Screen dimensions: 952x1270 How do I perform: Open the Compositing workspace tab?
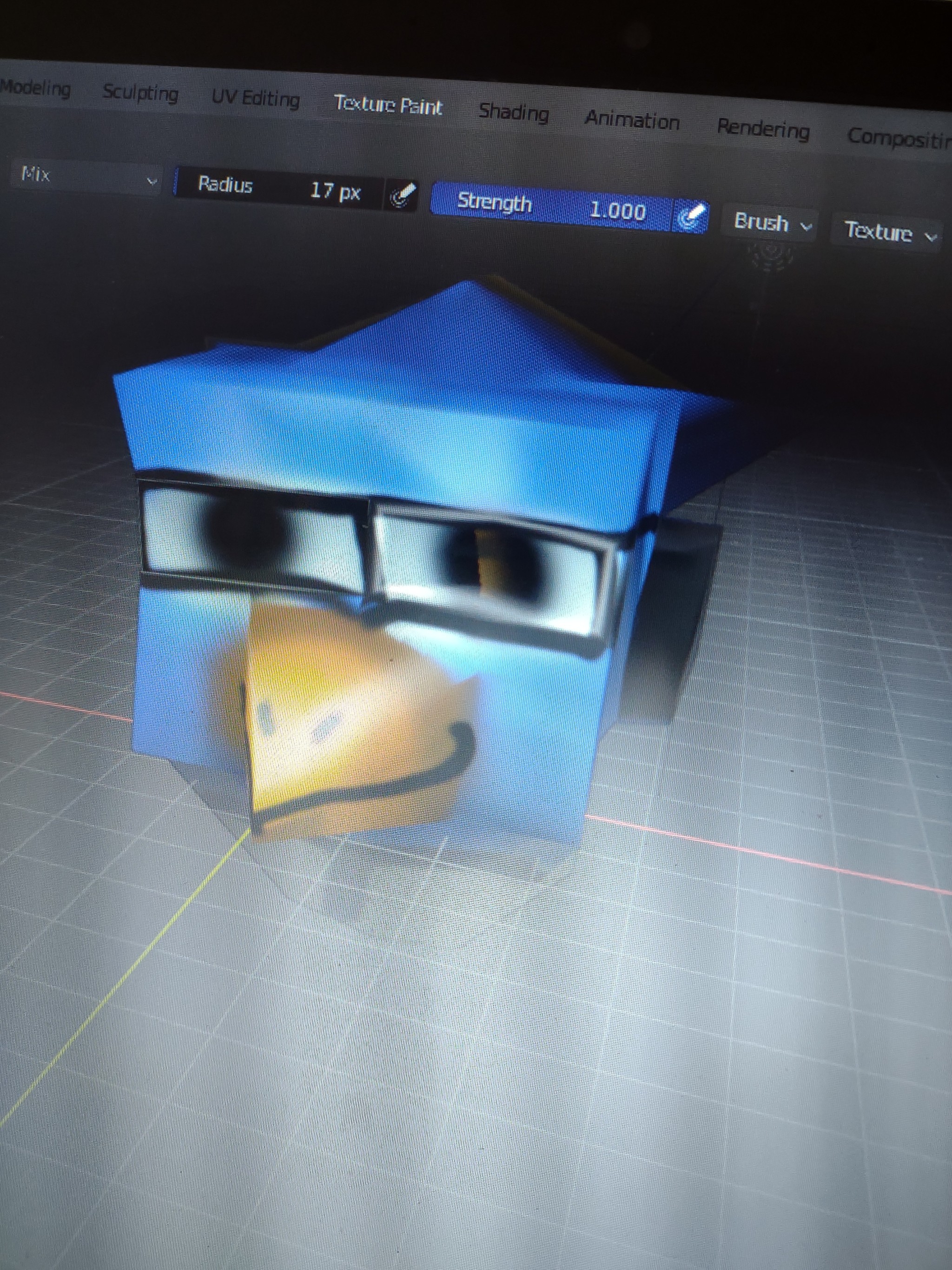[898, 138]
